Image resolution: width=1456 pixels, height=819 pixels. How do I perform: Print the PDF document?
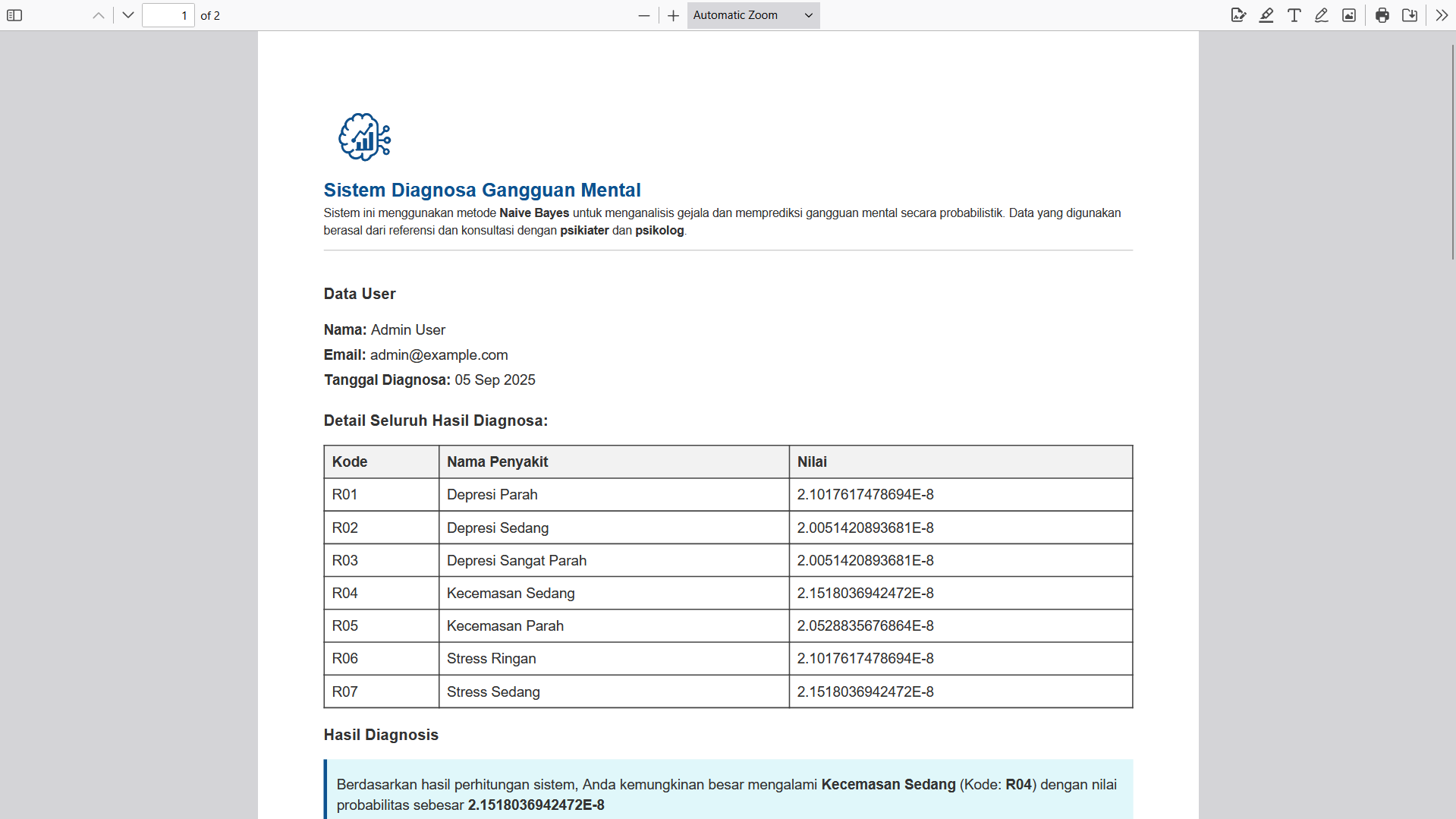[x=1382, y=15]
